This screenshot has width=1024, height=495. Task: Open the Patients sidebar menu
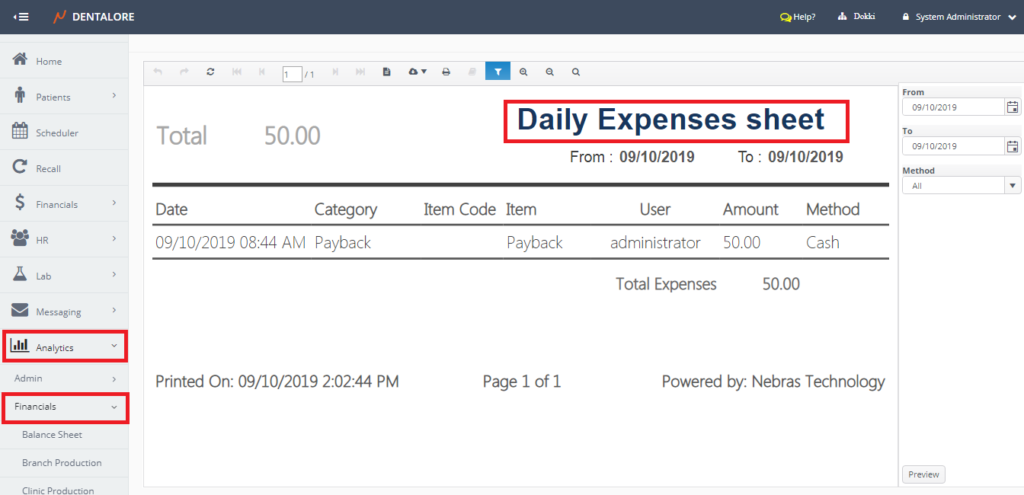pyautogui.click(x=65, y=97)
